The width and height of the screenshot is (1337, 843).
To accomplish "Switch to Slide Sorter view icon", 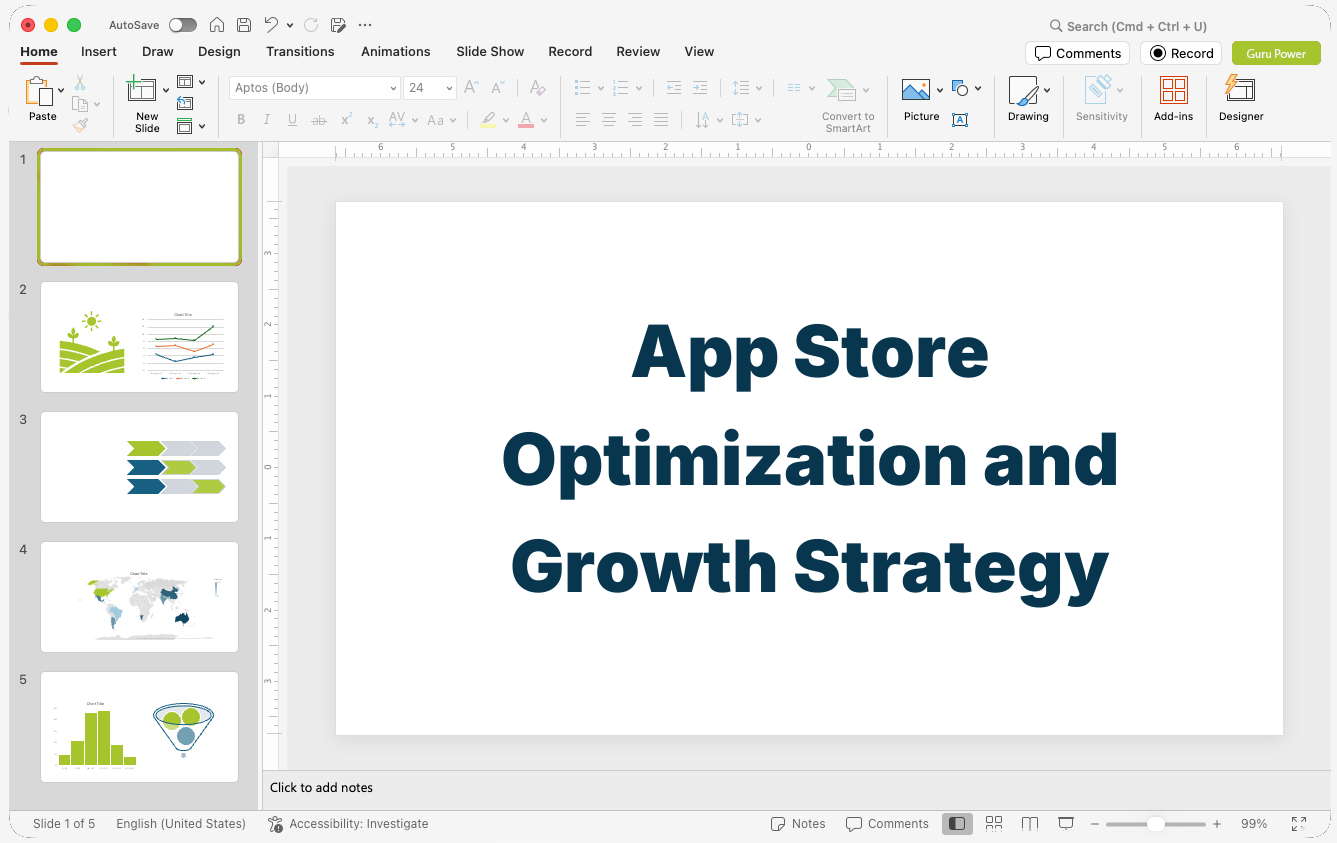I will click(x=994, y=824).
